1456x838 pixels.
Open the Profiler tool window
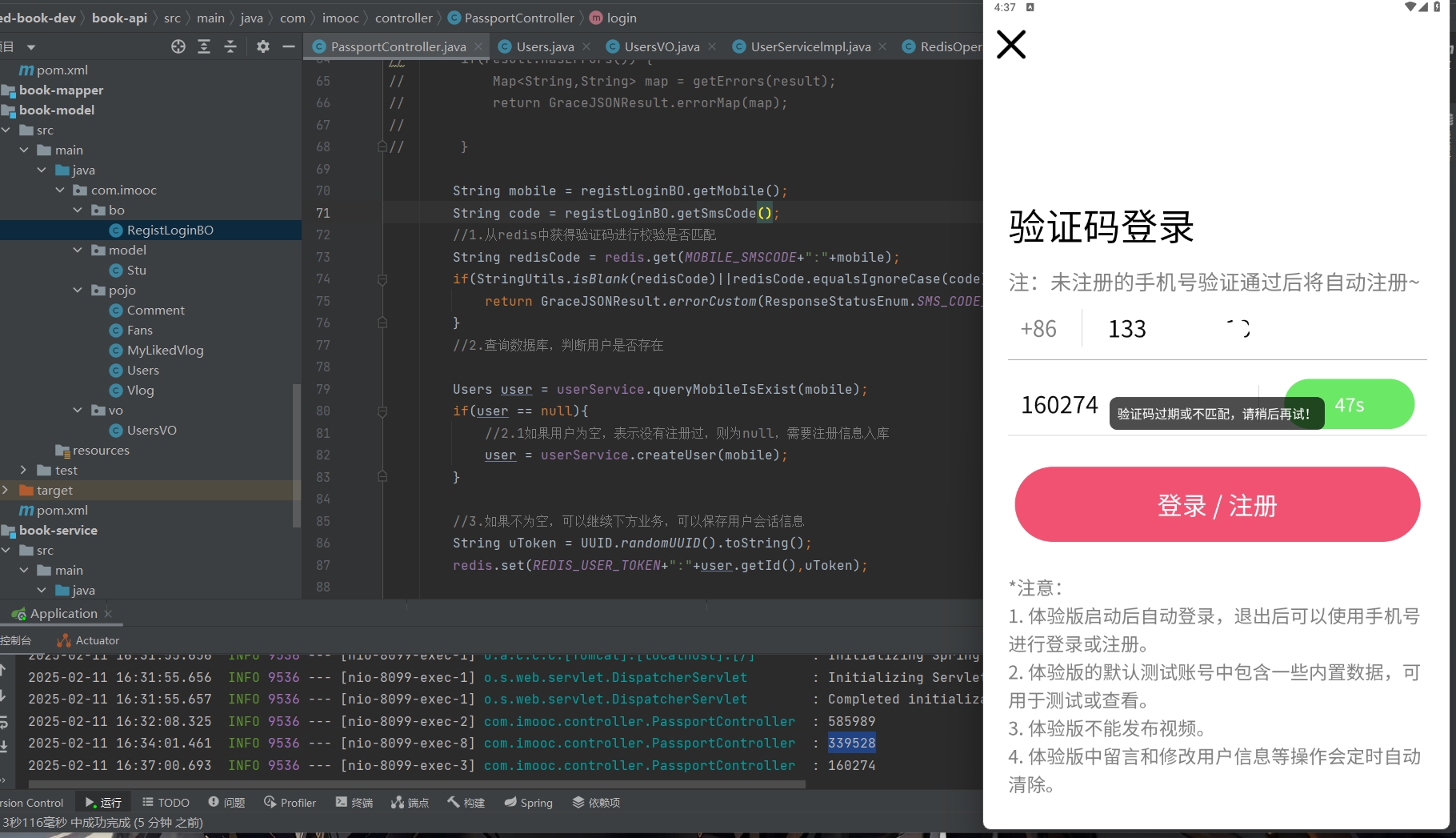(290, 802)
